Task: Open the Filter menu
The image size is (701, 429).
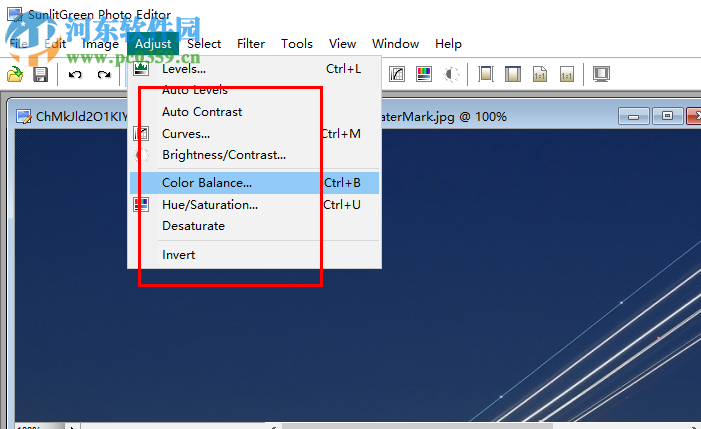Action: [251, 44]
